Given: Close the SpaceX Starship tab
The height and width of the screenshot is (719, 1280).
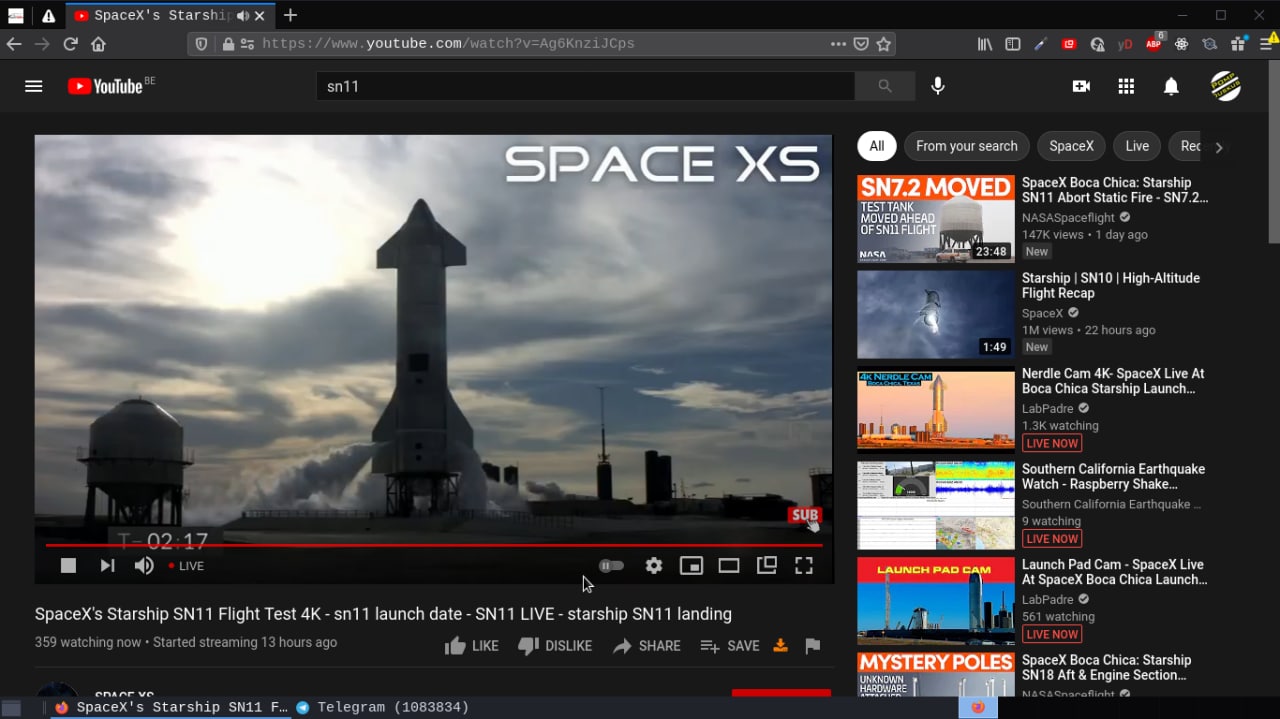Looking at the screenshot, I should point(262,16).
